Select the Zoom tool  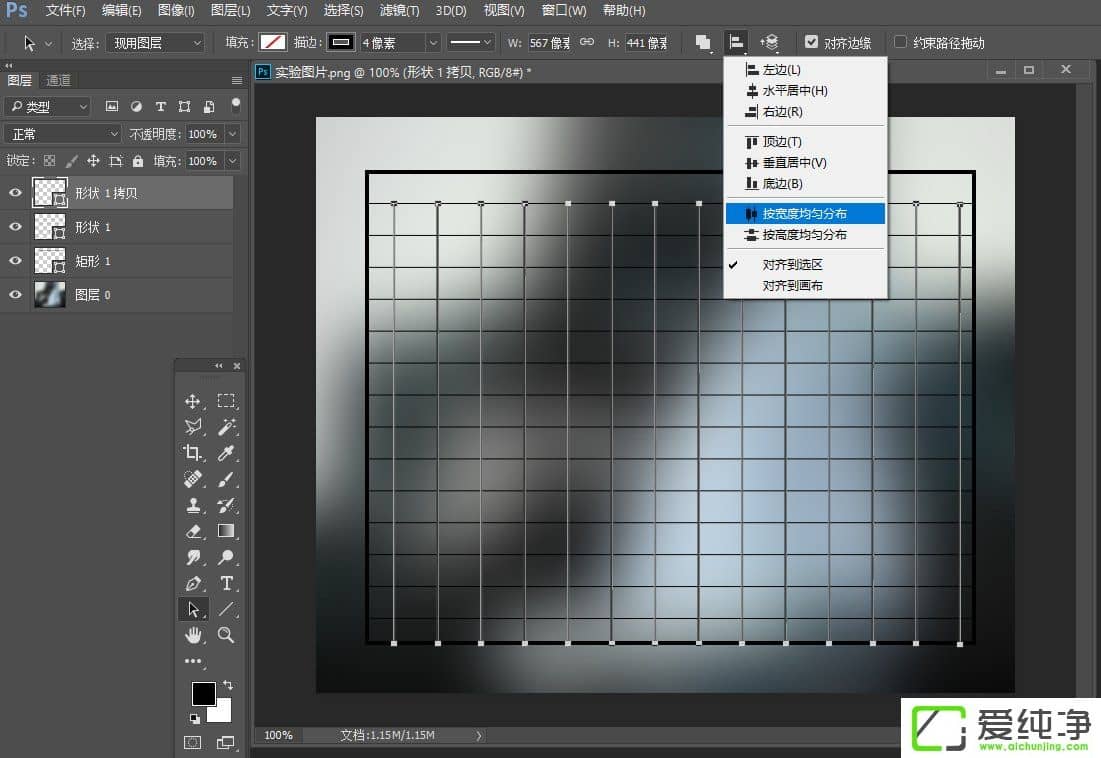tap(226, 633)
